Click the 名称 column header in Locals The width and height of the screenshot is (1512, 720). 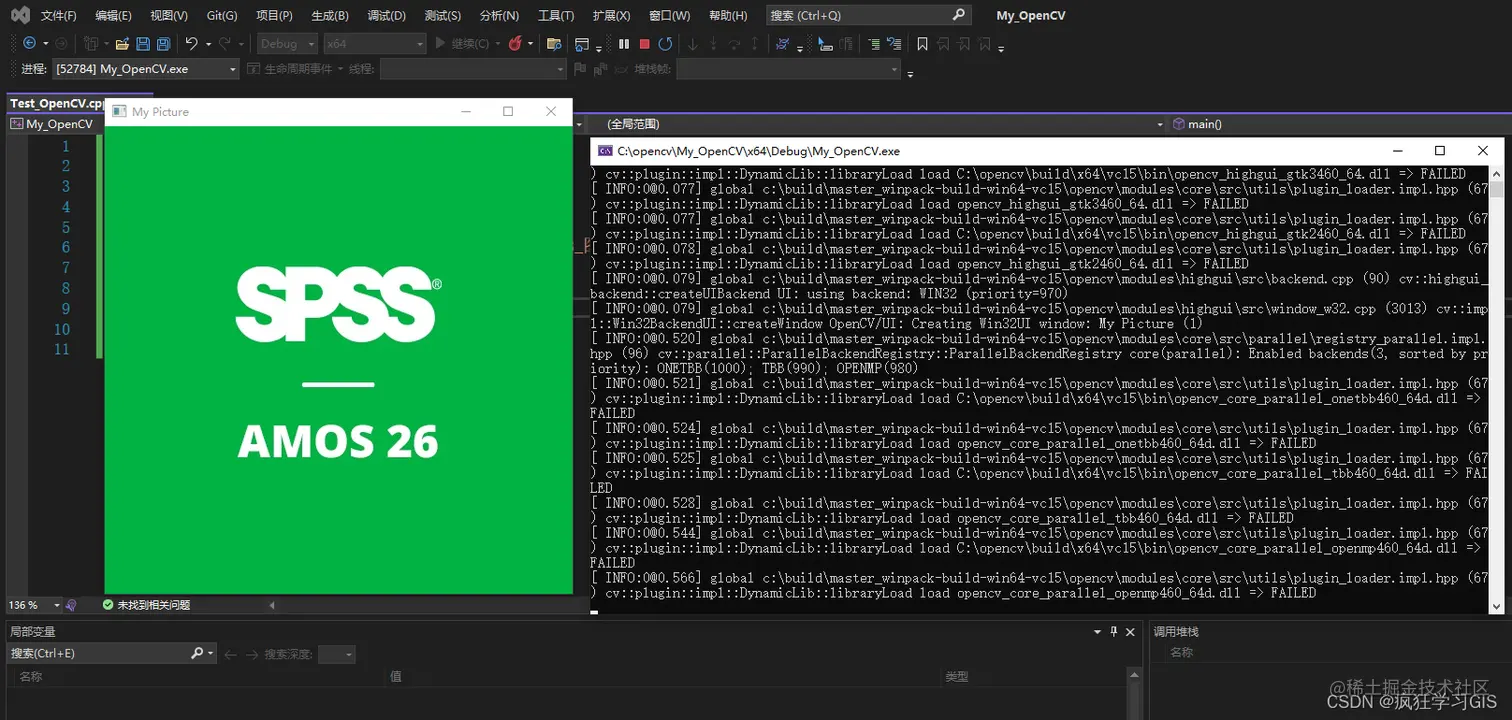(x=31, y=676)
